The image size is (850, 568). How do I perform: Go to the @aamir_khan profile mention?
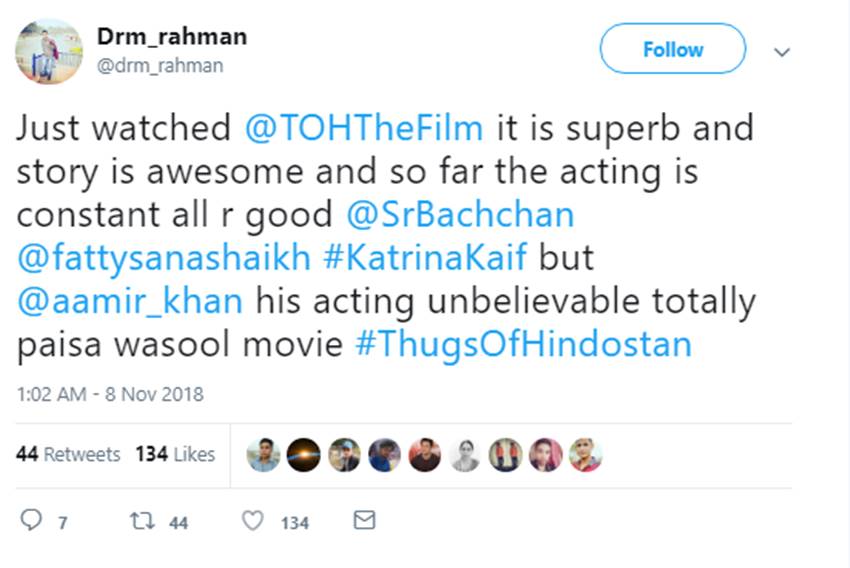tap(130, 301)
